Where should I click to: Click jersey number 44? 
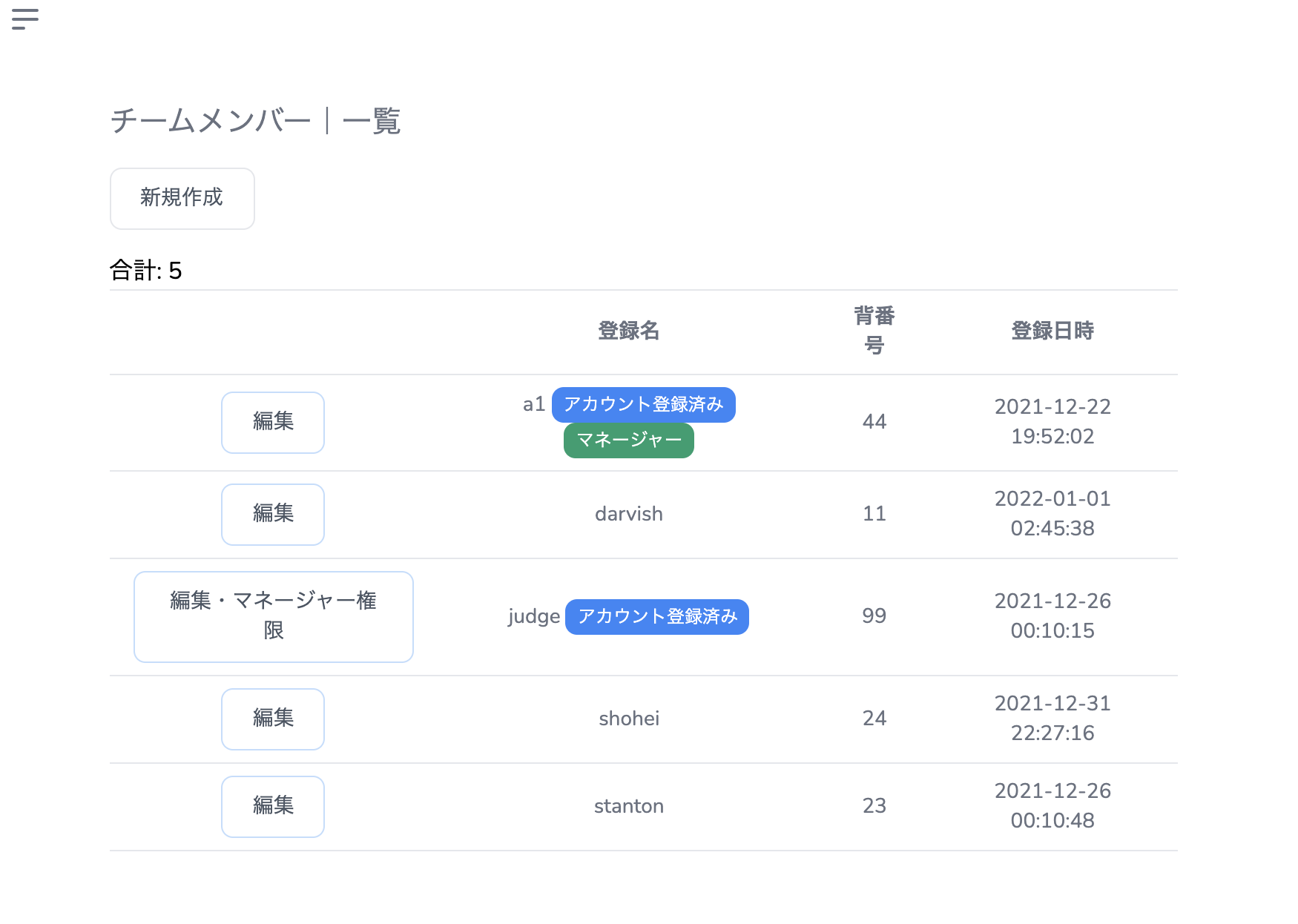tap(874, 422)
